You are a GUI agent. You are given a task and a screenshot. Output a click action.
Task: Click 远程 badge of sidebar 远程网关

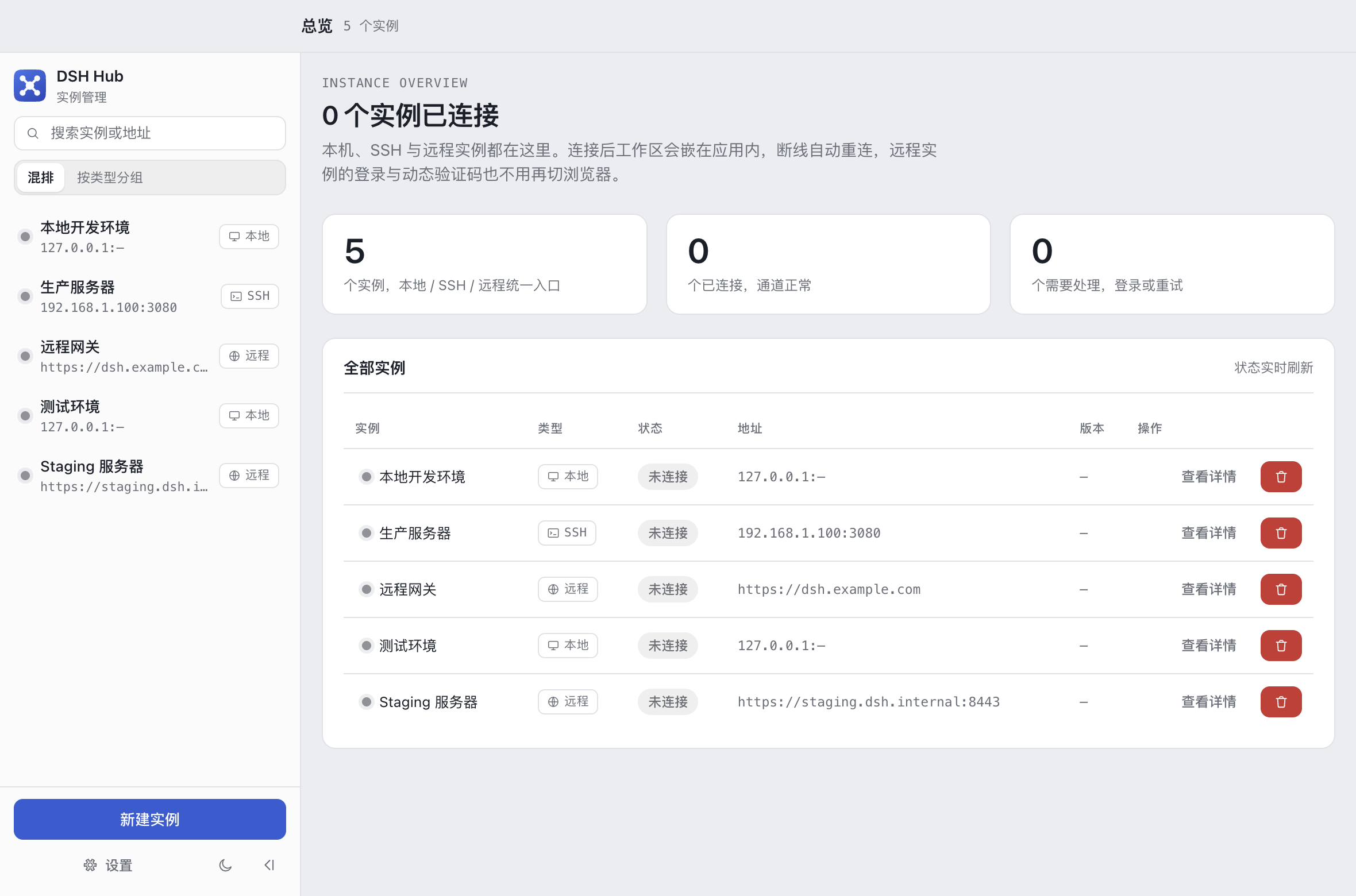(x=249, y=356)
